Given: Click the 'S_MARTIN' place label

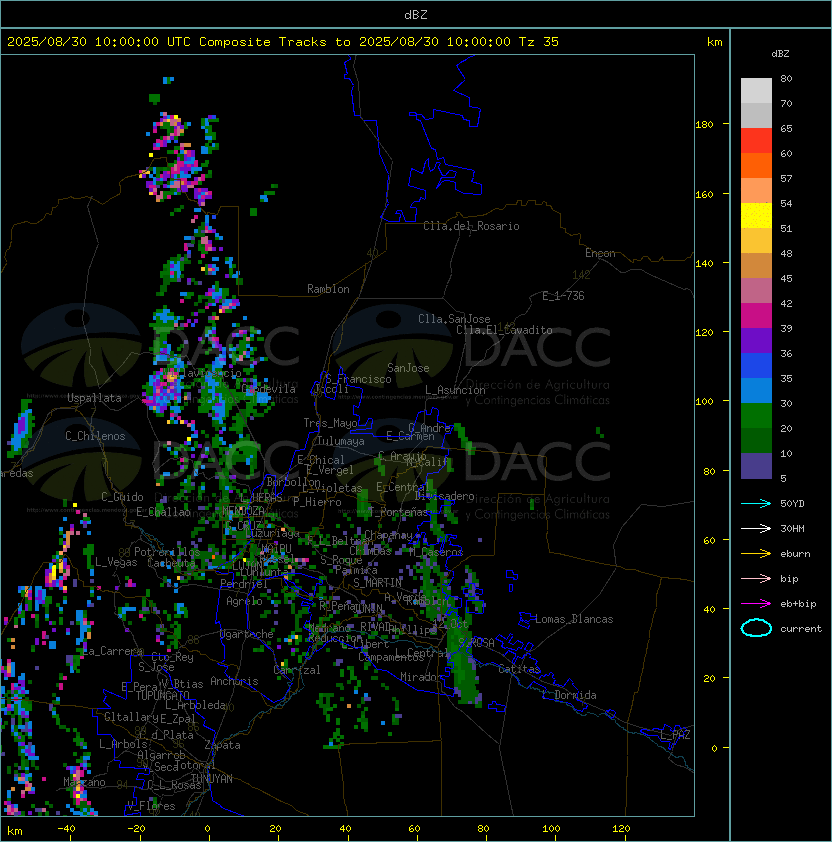Looking at the screenshot, I should pos(378,583).
